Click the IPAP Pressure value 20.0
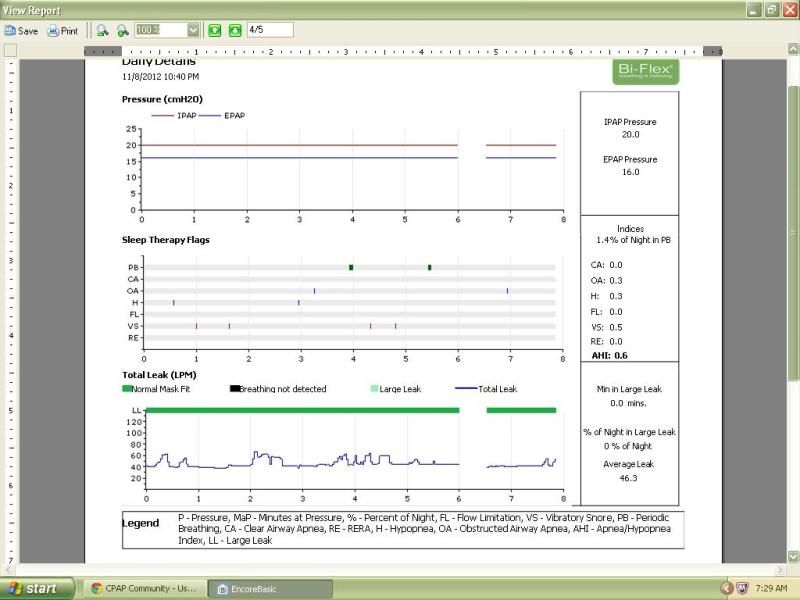 [630, 135]
